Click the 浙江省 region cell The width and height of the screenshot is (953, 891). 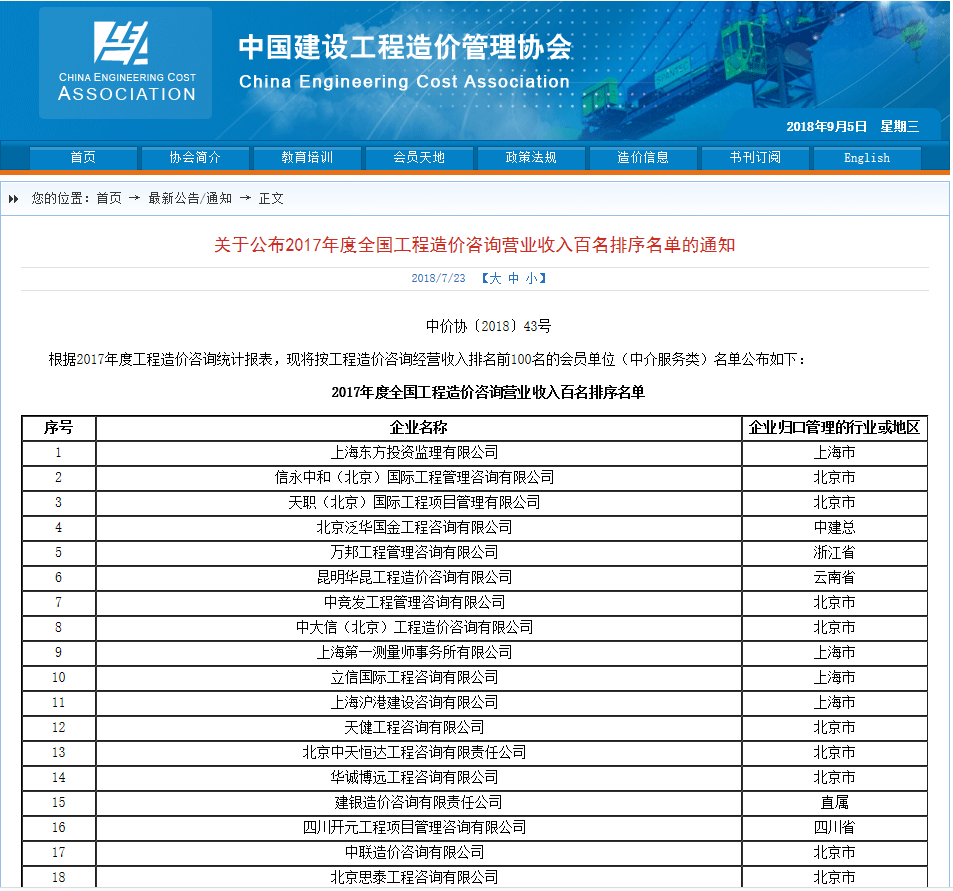pos(834,552)
